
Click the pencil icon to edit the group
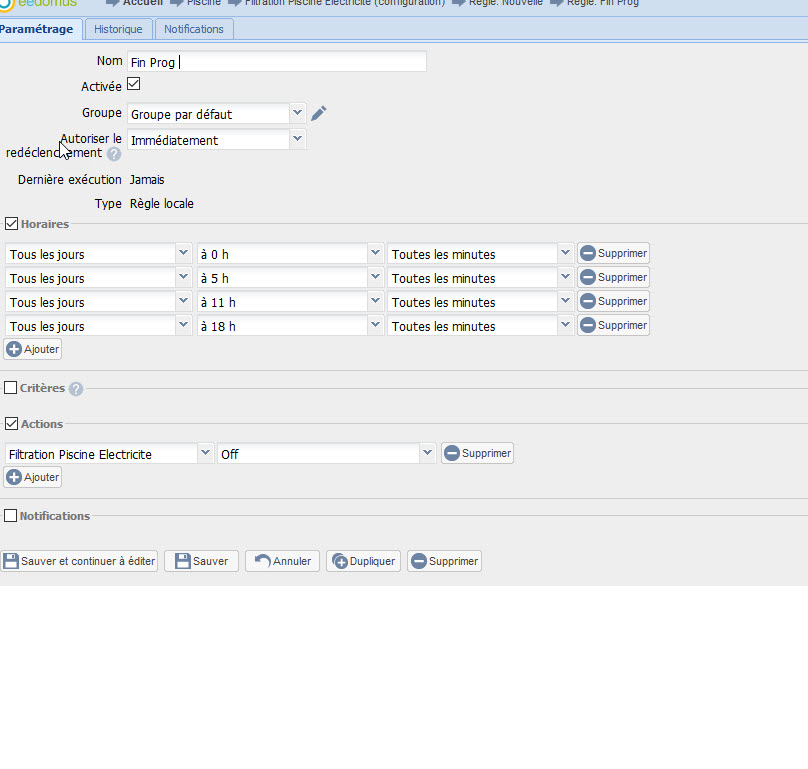pos(319,114)
